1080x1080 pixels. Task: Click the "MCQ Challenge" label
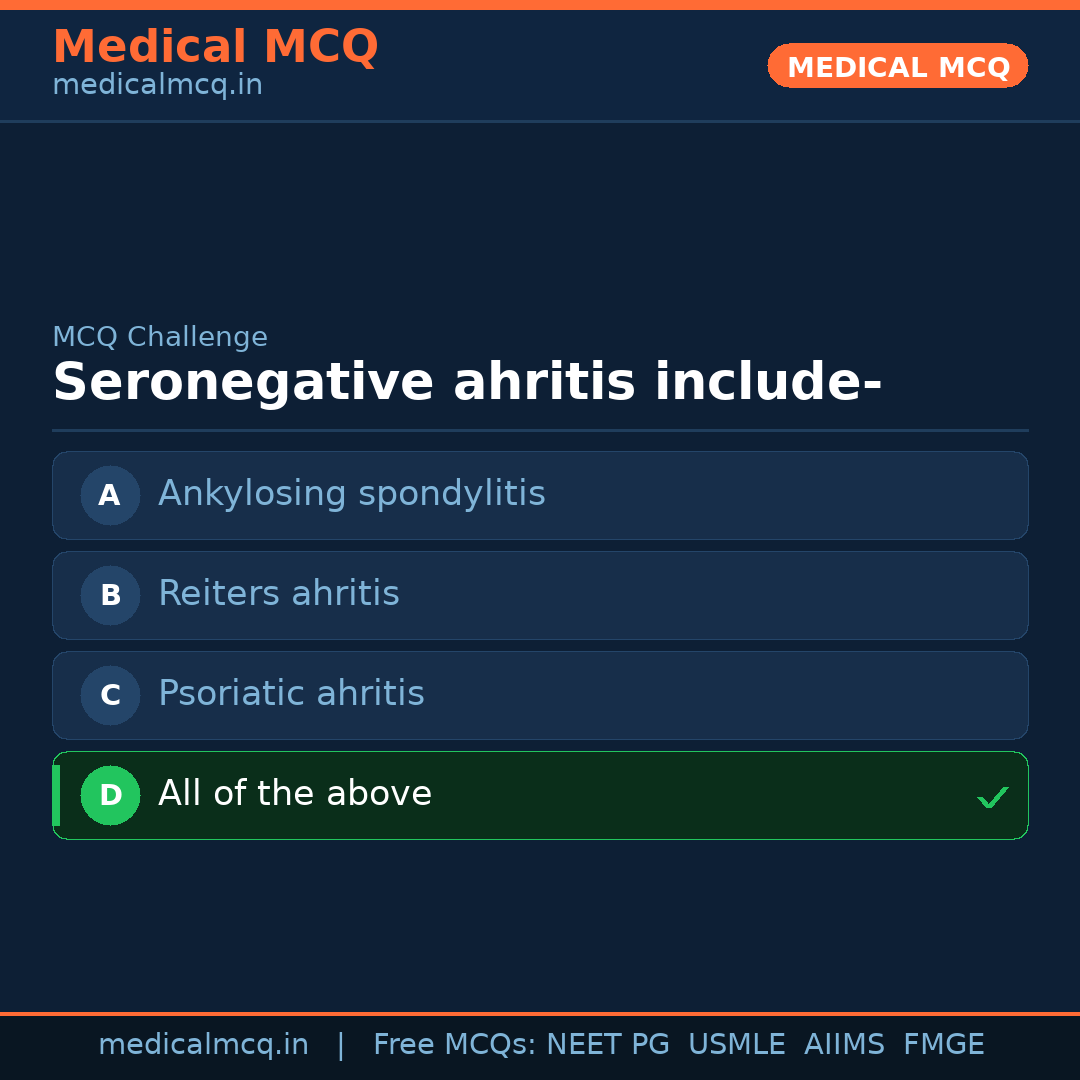160,337
